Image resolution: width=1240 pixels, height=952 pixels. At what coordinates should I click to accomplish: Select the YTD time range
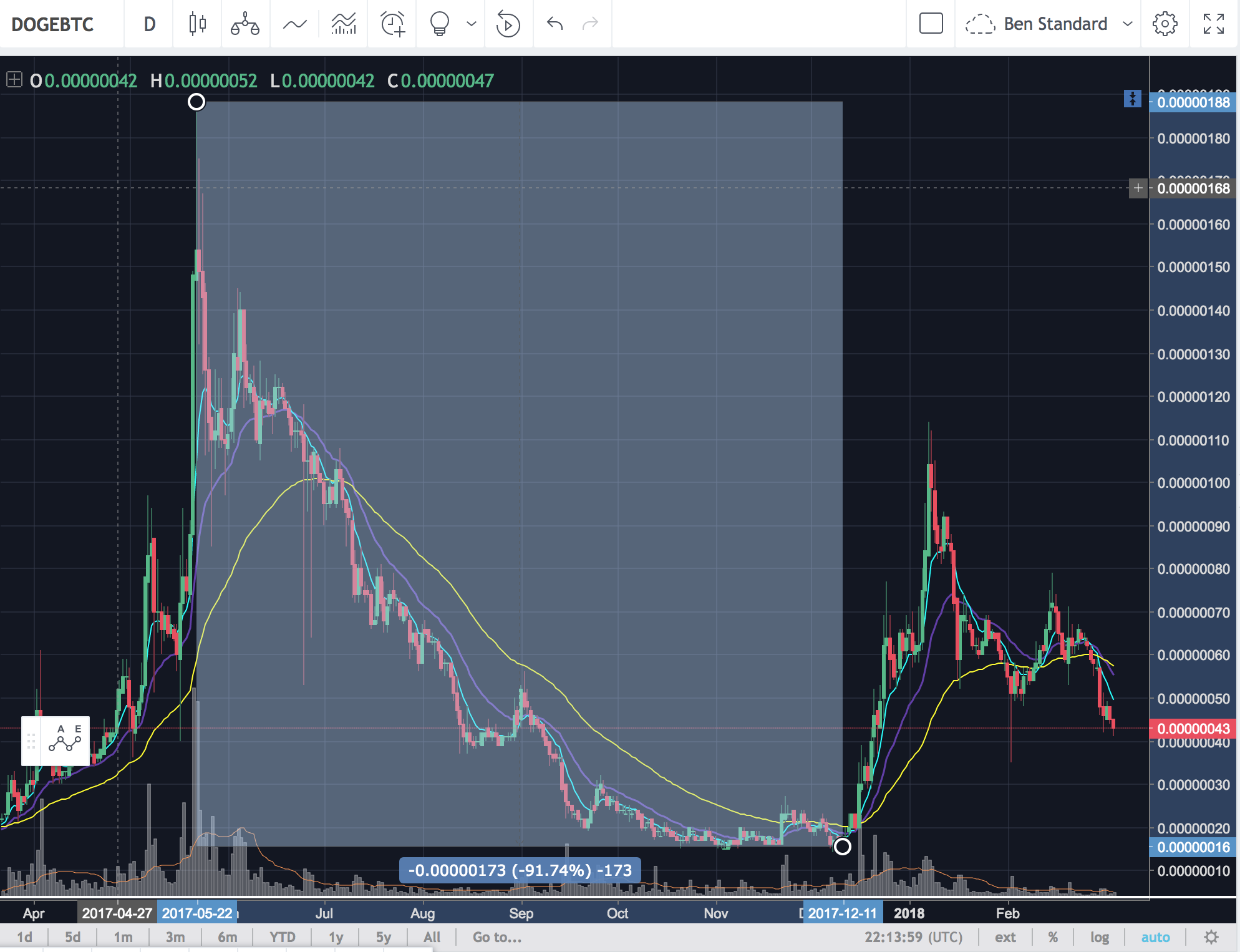[x=282, y=937]
